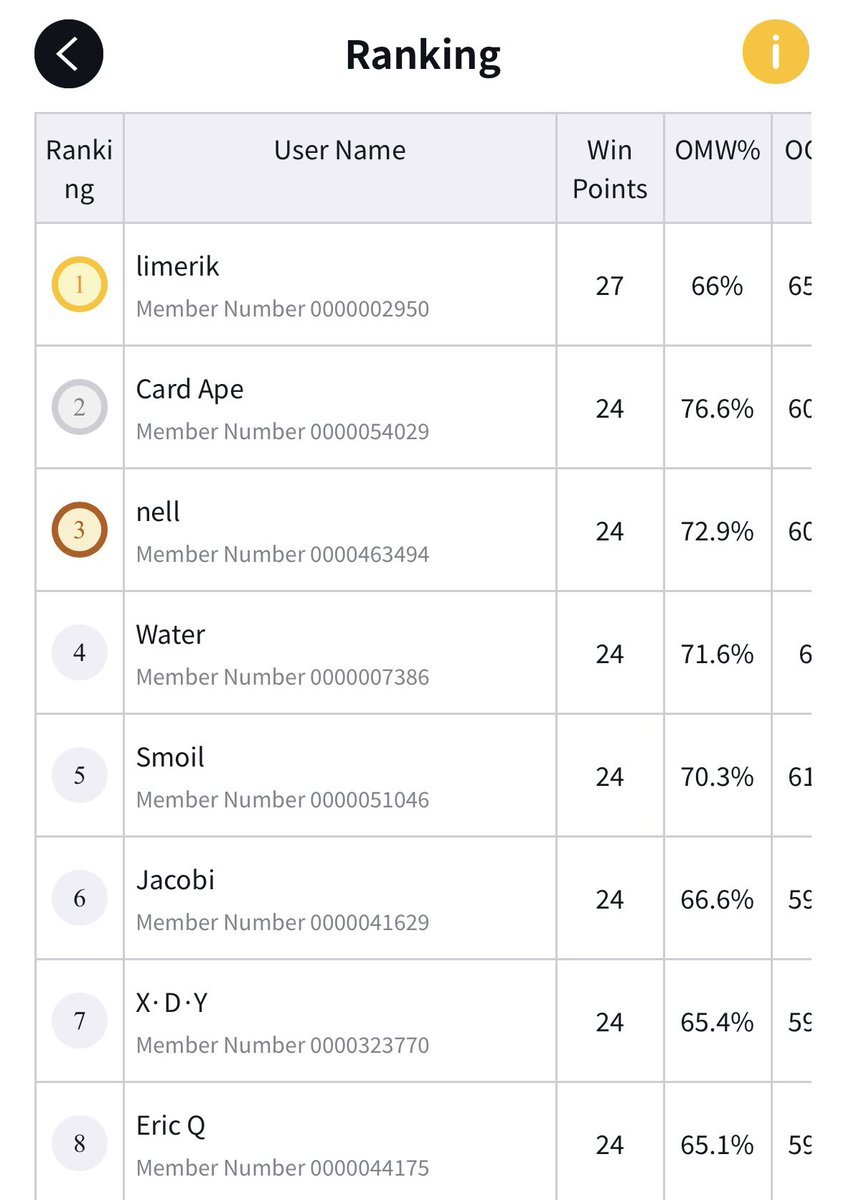
Task: Tap the rank 4 badge
Action: point(79,653)
